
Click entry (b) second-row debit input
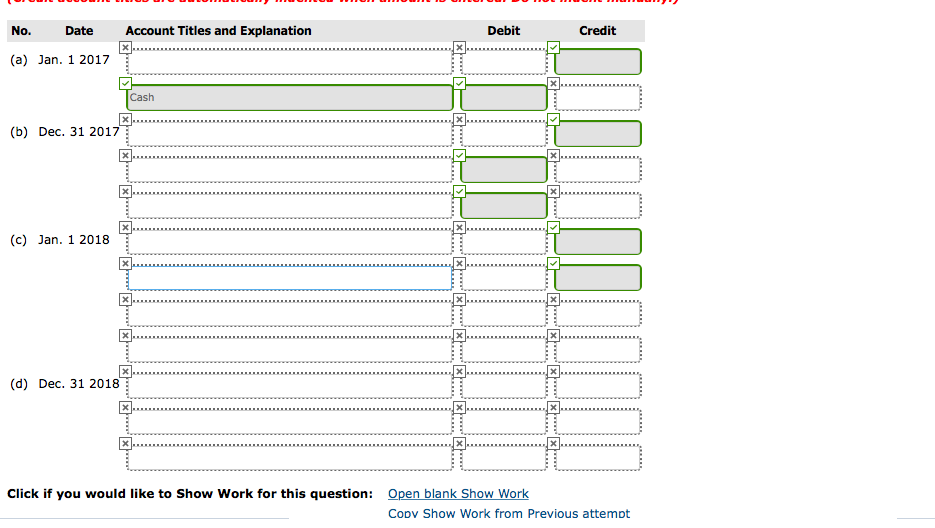(x=504, y=170)
